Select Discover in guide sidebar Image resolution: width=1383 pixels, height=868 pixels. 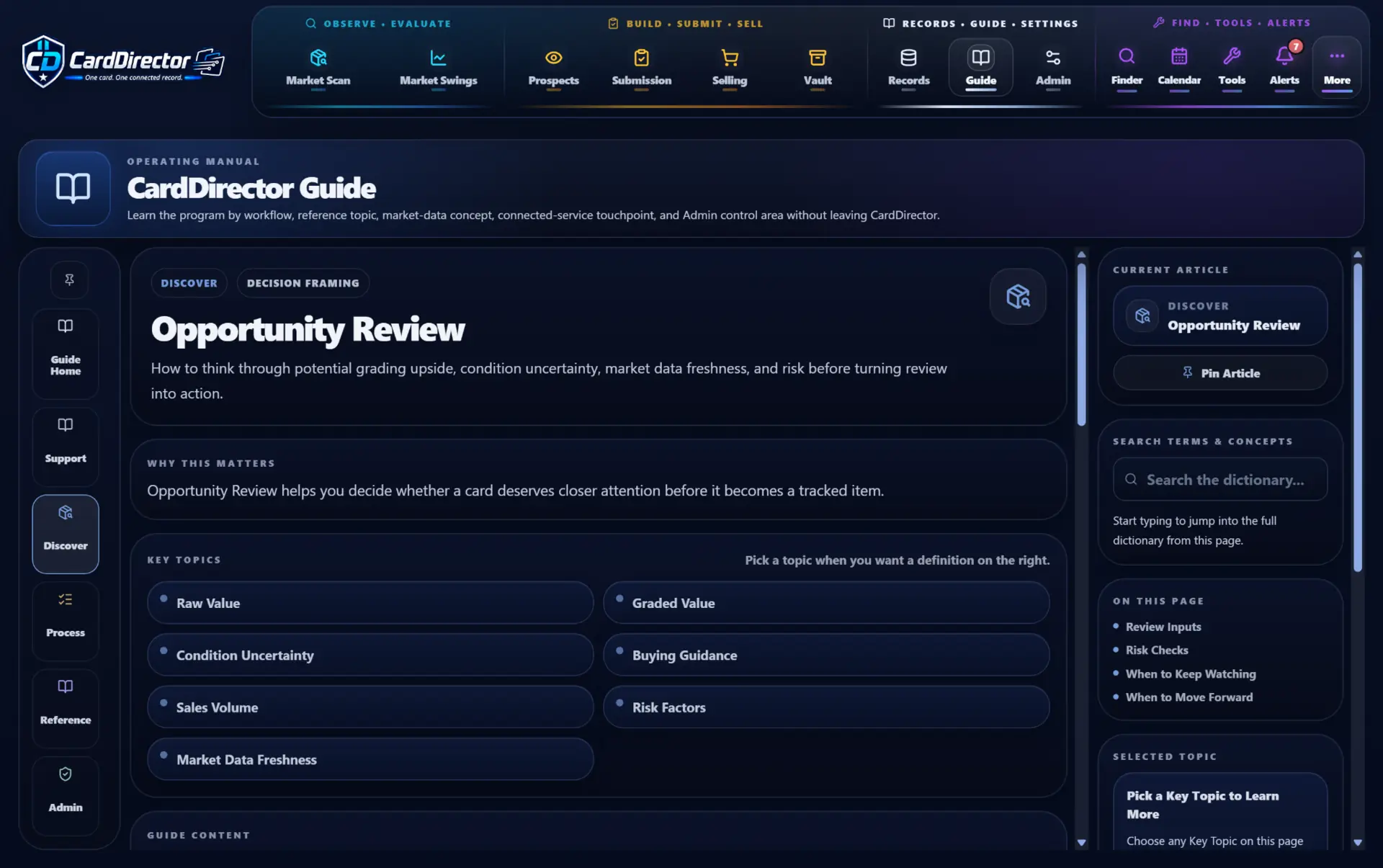click(x=66, y=534)
